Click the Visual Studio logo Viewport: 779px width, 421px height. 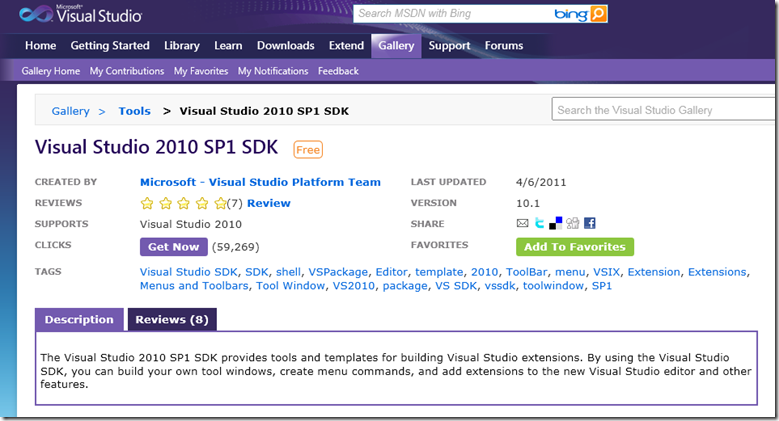[x=81, y=14]
